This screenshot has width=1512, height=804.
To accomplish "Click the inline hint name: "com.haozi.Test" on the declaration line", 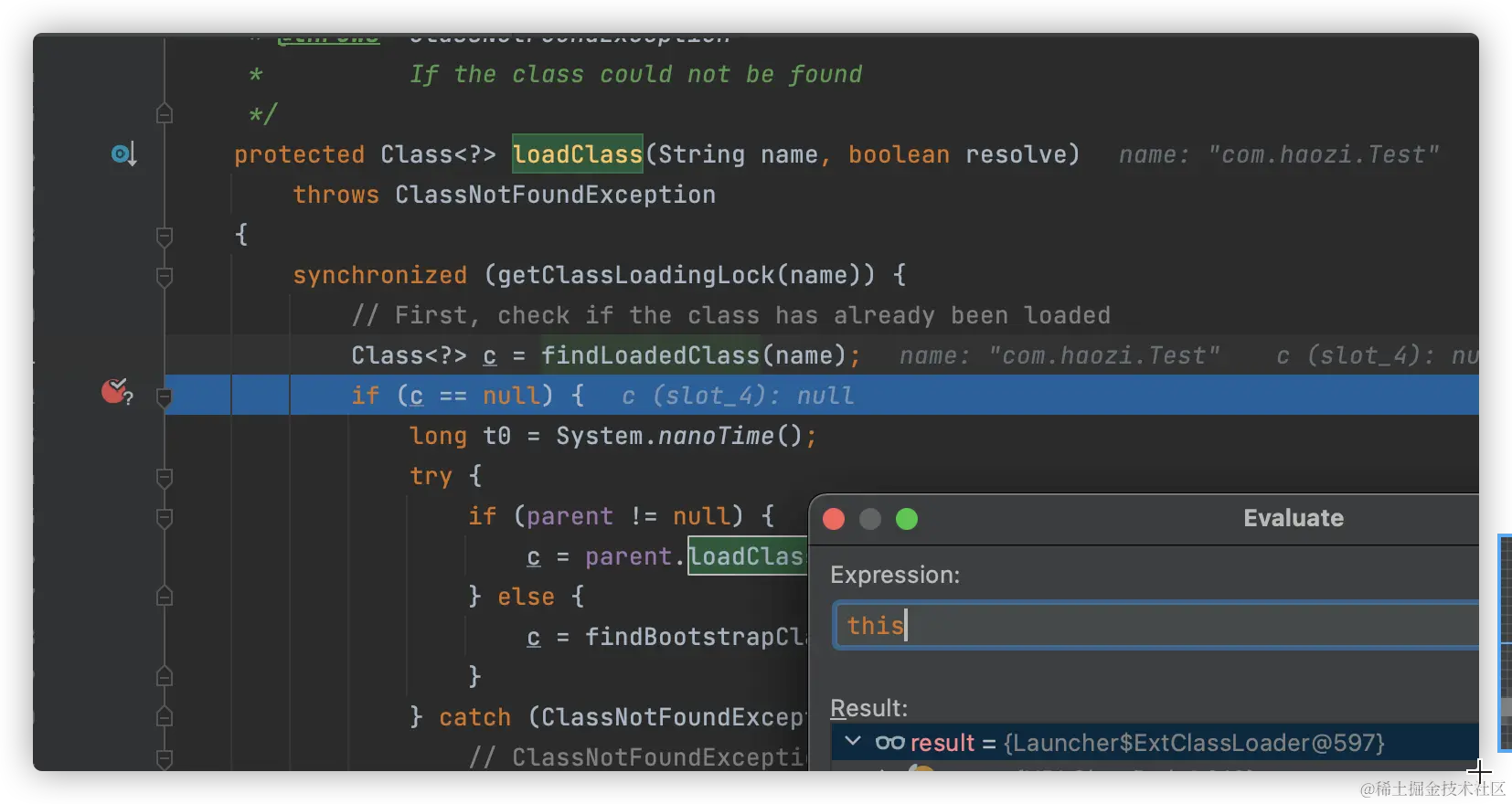I will [x=1279, y=154].
